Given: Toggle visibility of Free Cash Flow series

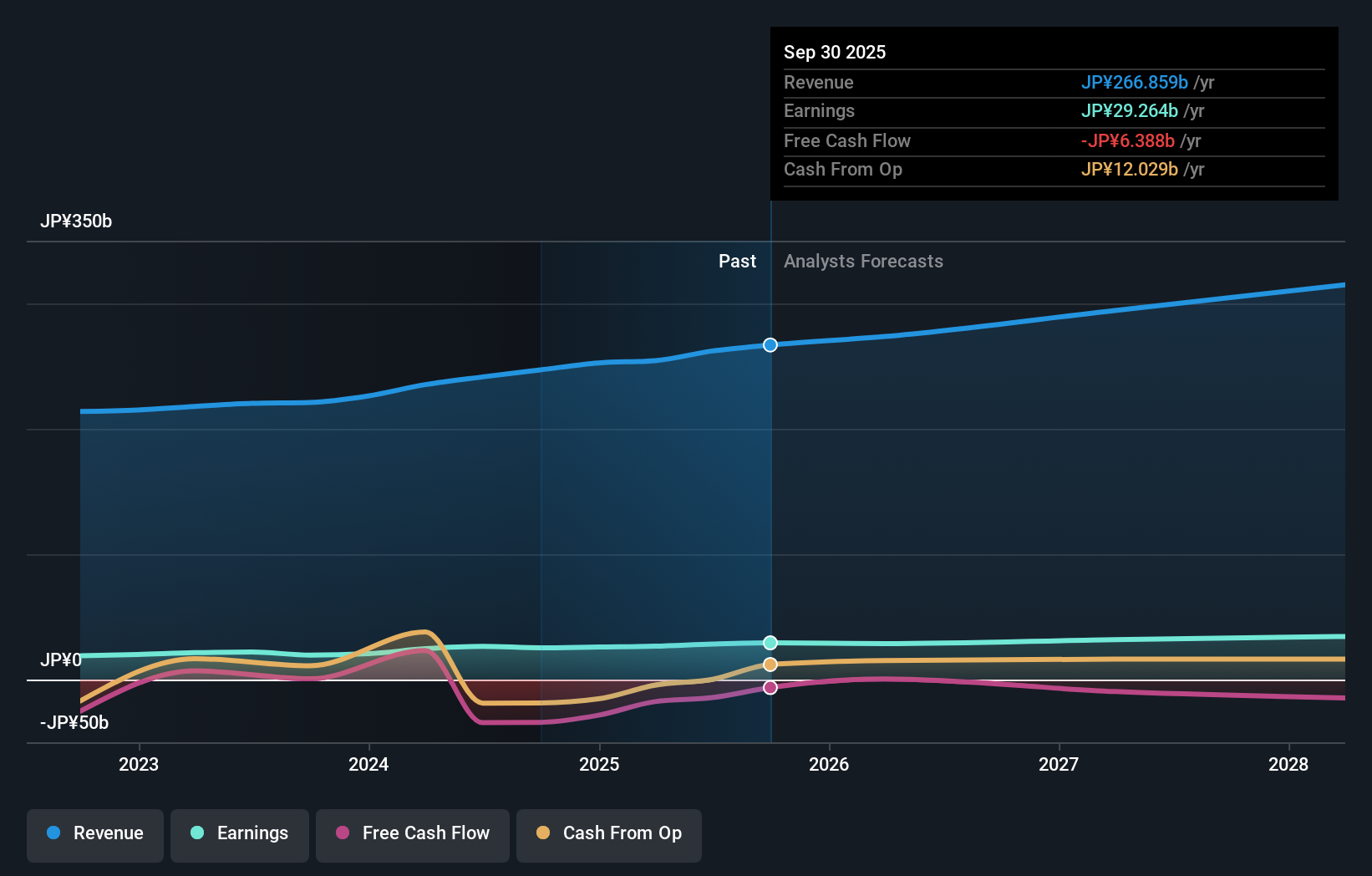Looking at the screenshot, I should (x=412, y=833).
